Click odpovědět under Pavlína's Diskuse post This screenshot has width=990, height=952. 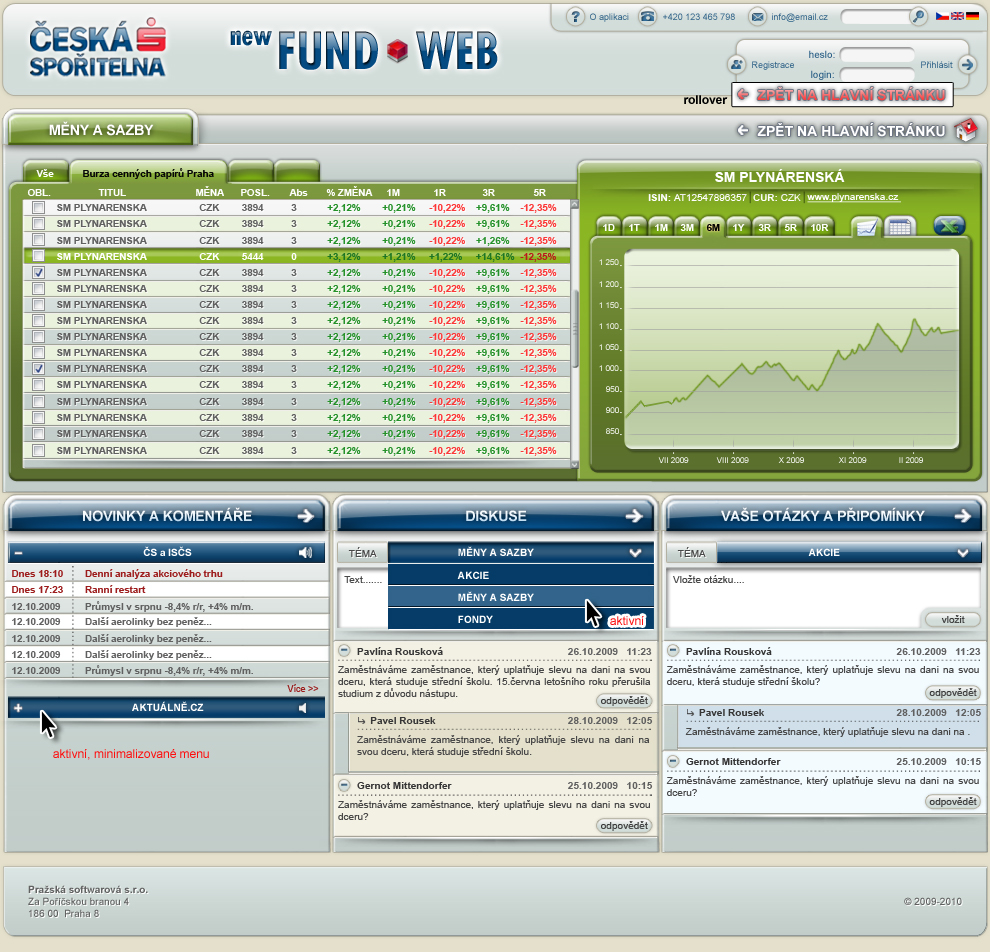[x=624, y=701]
